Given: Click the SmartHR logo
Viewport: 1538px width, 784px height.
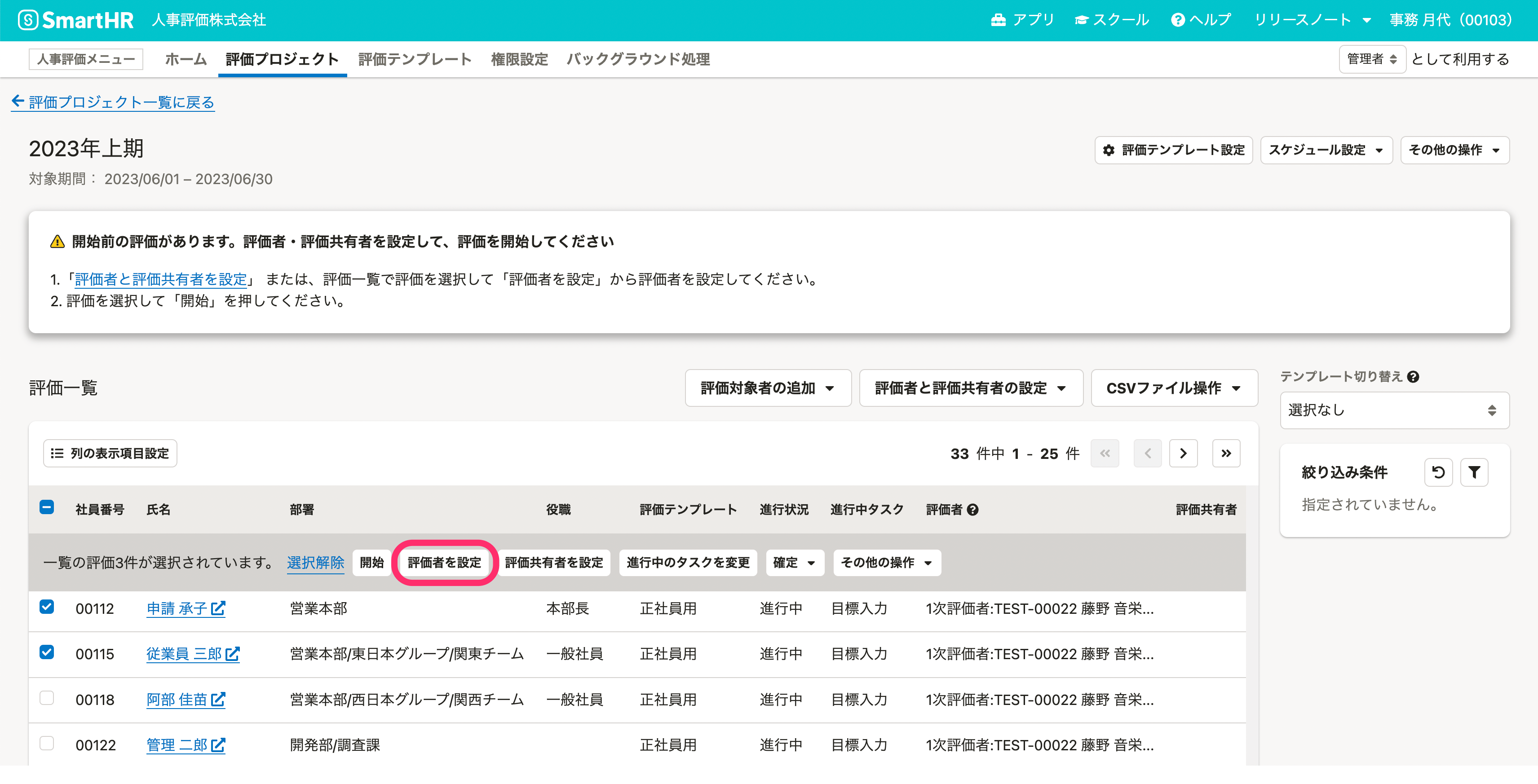Looking at the screenshot, I should 76,20.
